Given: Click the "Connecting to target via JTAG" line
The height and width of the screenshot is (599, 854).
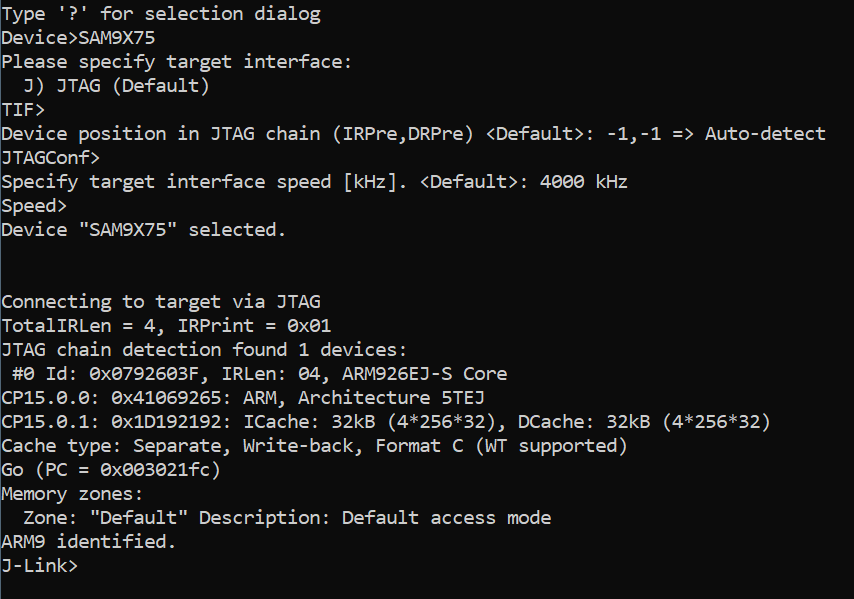Looking at the screenshot, I should pos(161,302).
